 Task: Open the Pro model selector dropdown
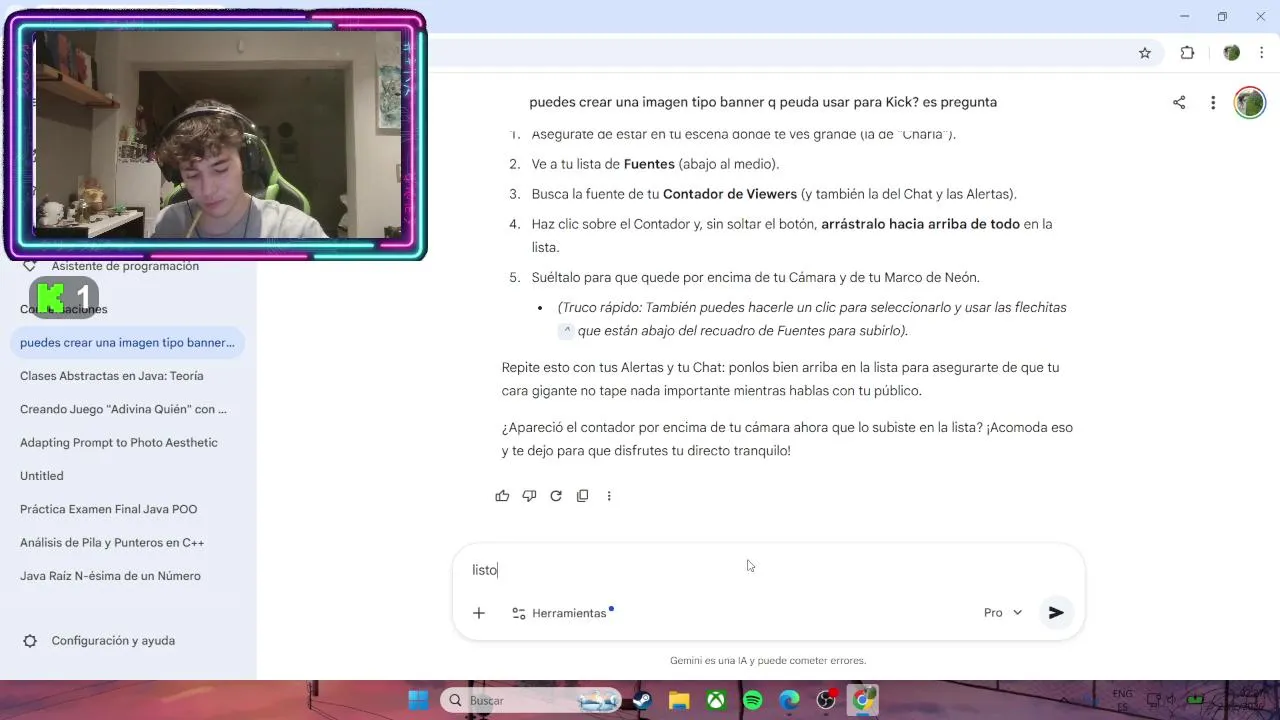point(1003,613)
